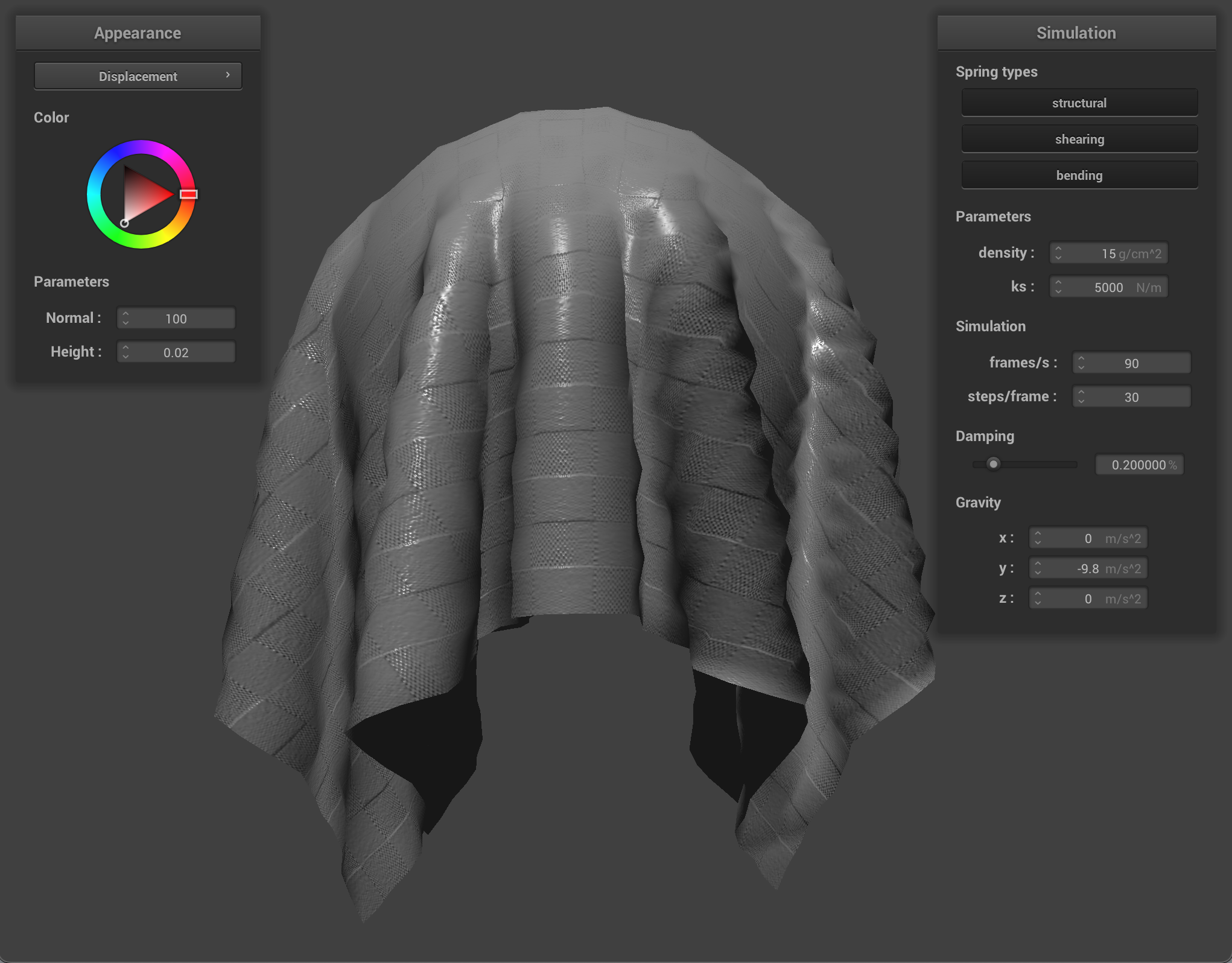Click the "Color" section label
This screenshot has height=963, width=1232.
point(51,118)
